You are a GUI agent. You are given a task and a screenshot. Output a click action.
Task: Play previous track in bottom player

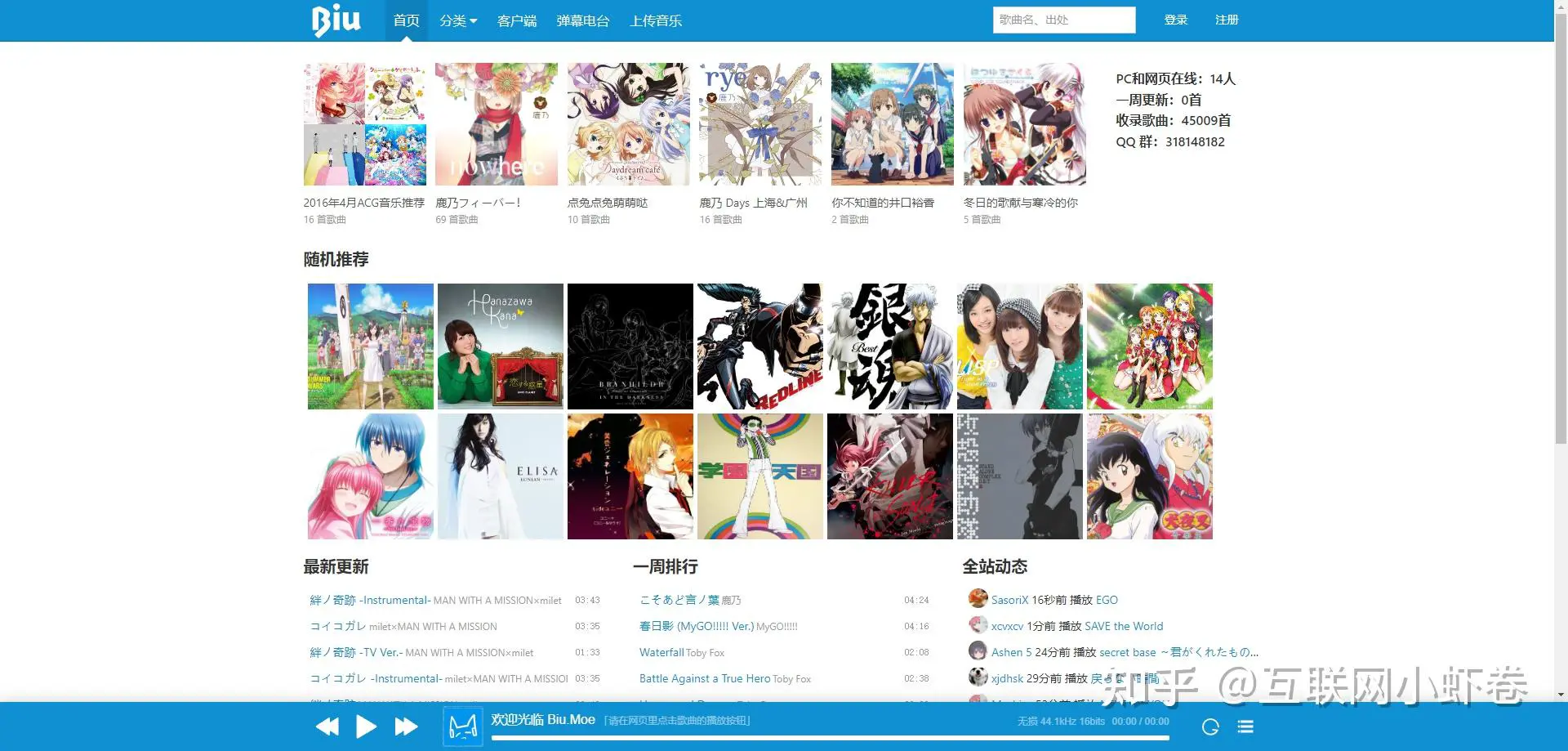[x=327, y=726]
